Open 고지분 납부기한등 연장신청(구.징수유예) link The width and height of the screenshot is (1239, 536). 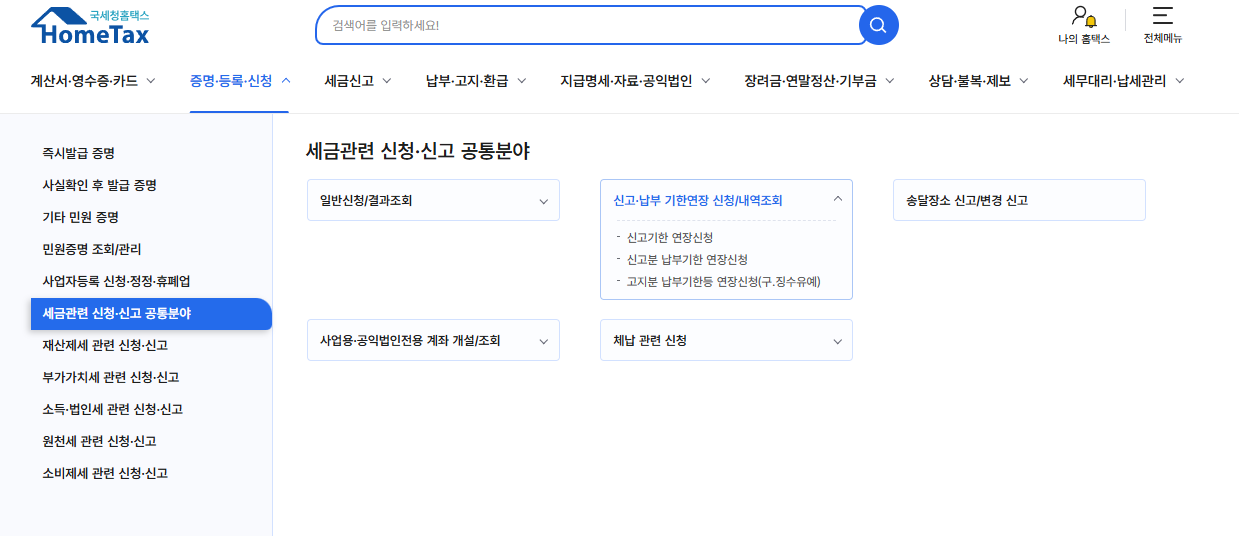[724, 281]
